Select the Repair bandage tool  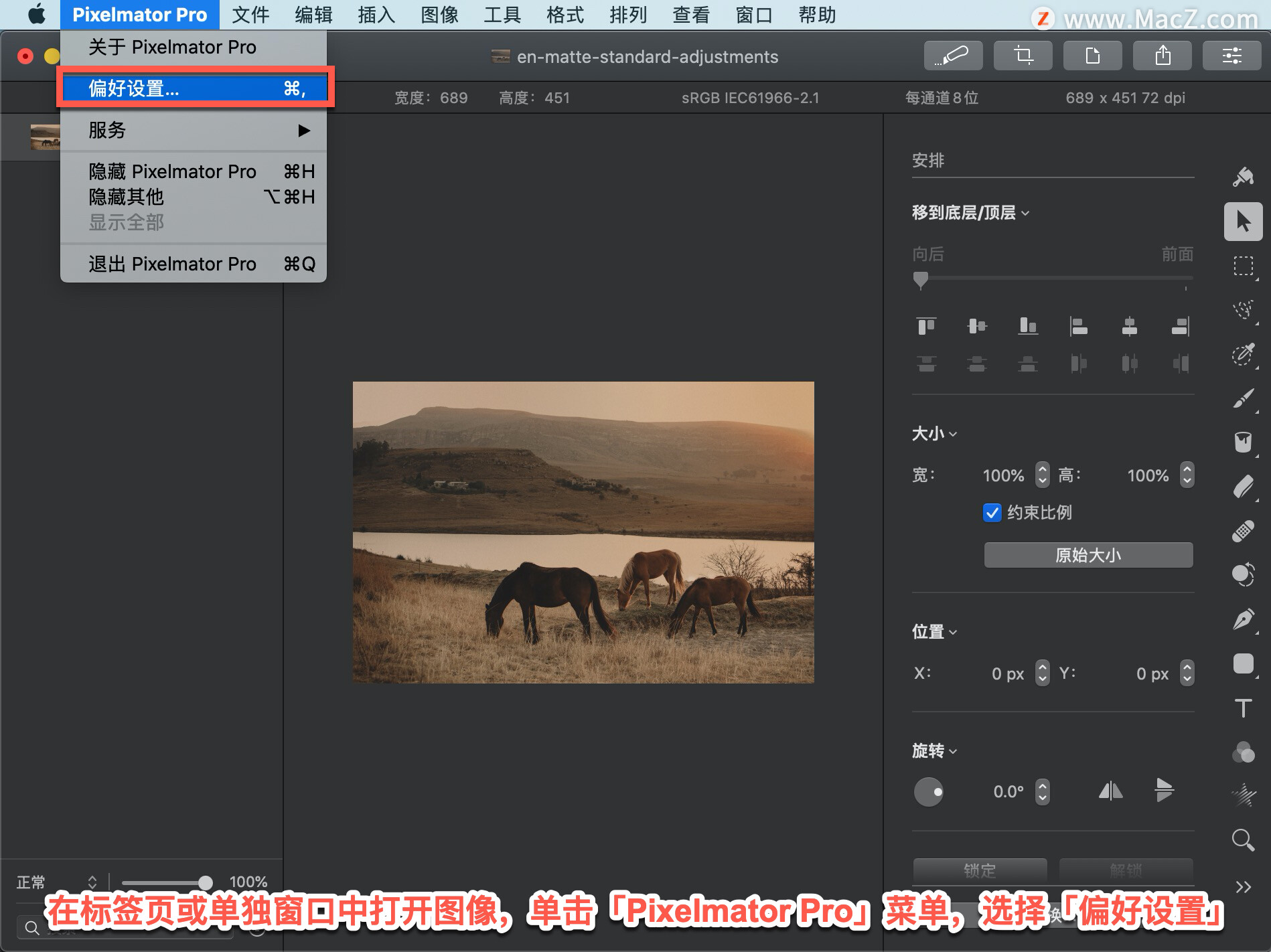click(x=1243, y=531)
